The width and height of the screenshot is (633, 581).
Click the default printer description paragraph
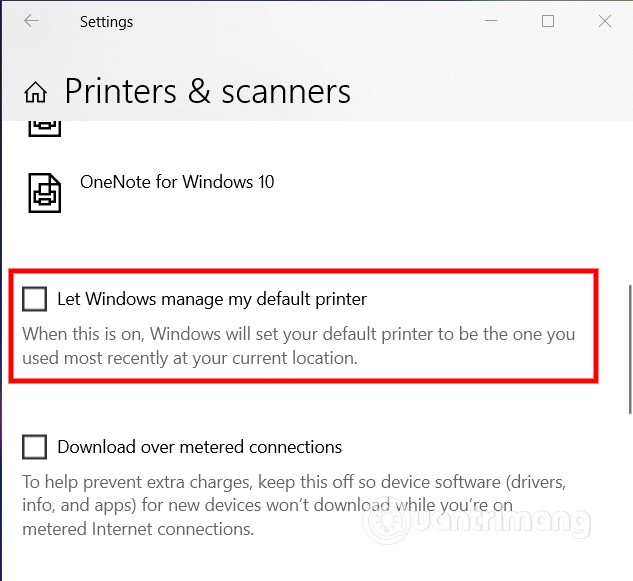(x=298, y=346)
